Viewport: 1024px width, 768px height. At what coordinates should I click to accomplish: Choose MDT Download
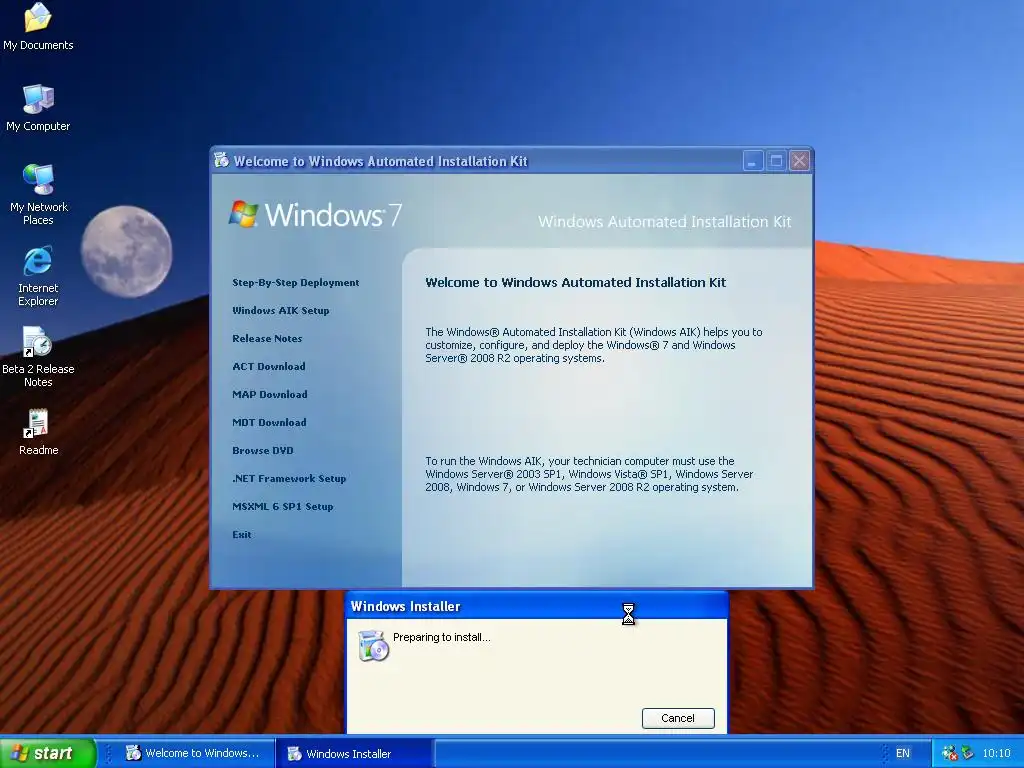[x=269, y=423]
